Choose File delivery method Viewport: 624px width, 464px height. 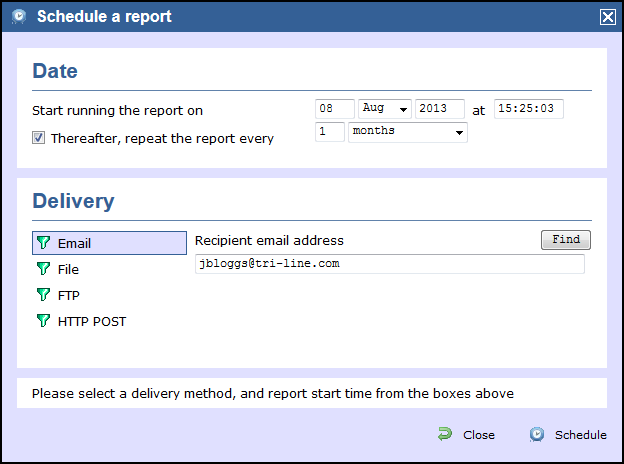(68, 269)
